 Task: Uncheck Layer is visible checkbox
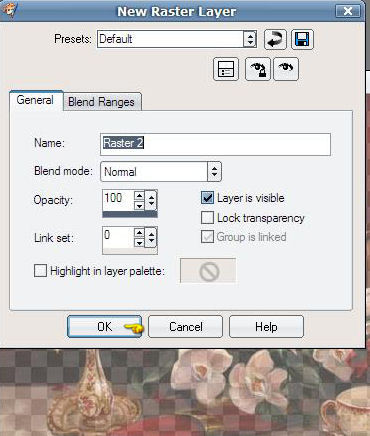[207, 198]
